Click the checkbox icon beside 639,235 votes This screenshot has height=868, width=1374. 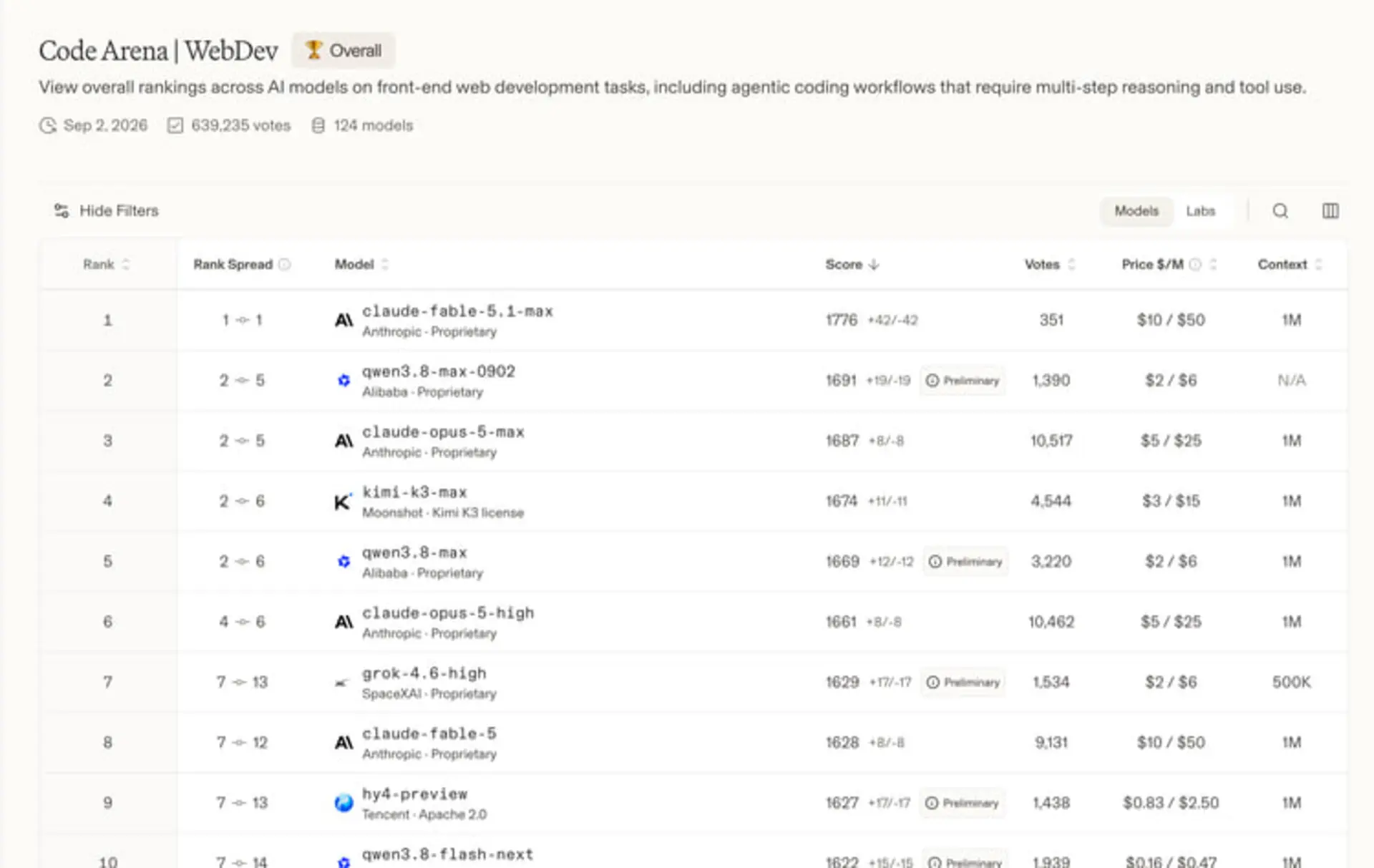(175, 126)
